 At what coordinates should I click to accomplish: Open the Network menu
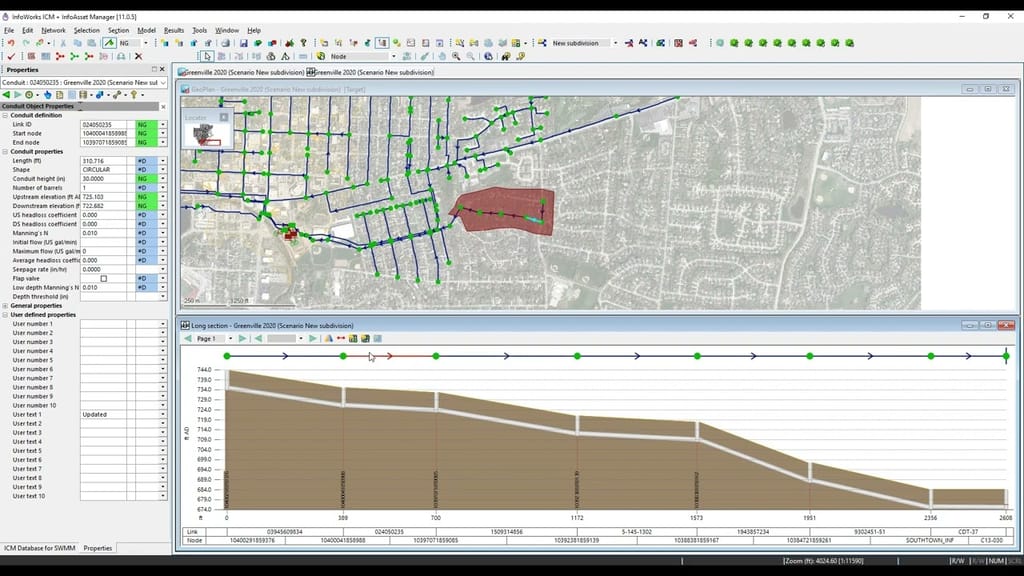54,30
